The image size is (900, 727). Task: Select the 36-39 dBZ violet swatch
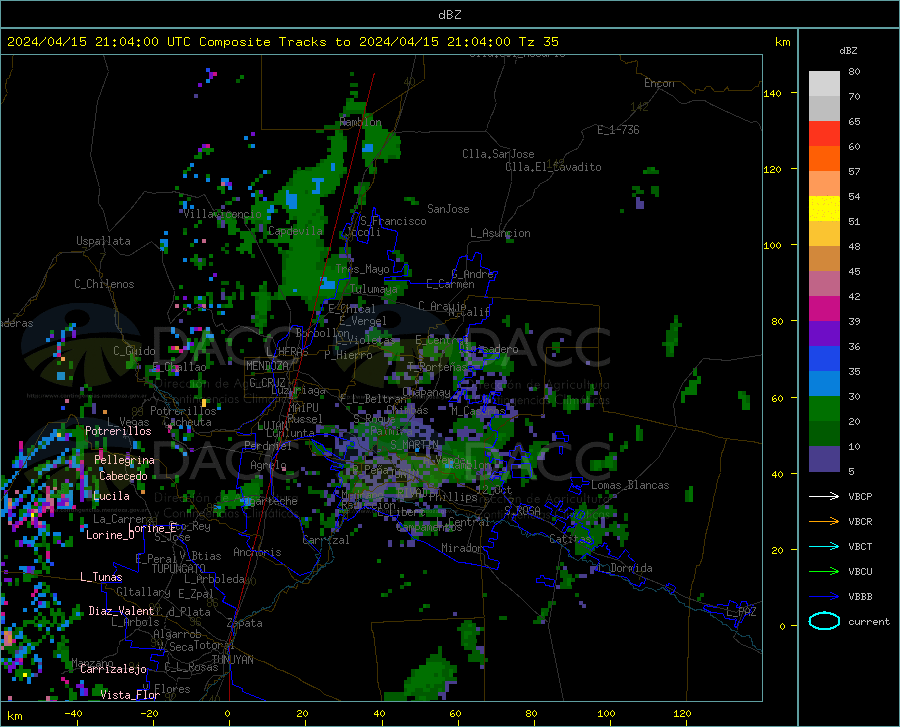tap(824, 334)
